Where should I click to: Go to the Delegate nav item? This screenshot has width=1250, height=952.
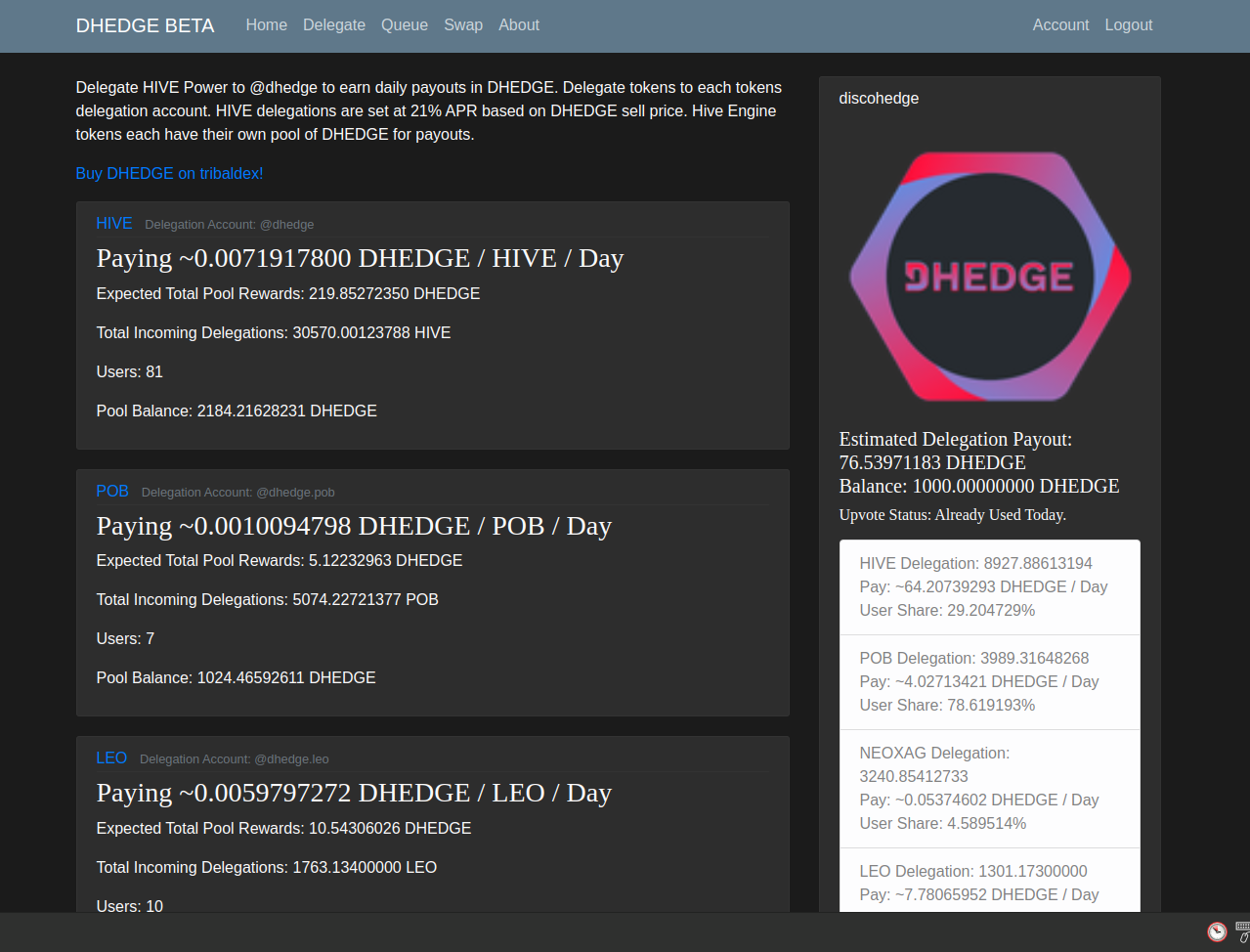[334, 25]
